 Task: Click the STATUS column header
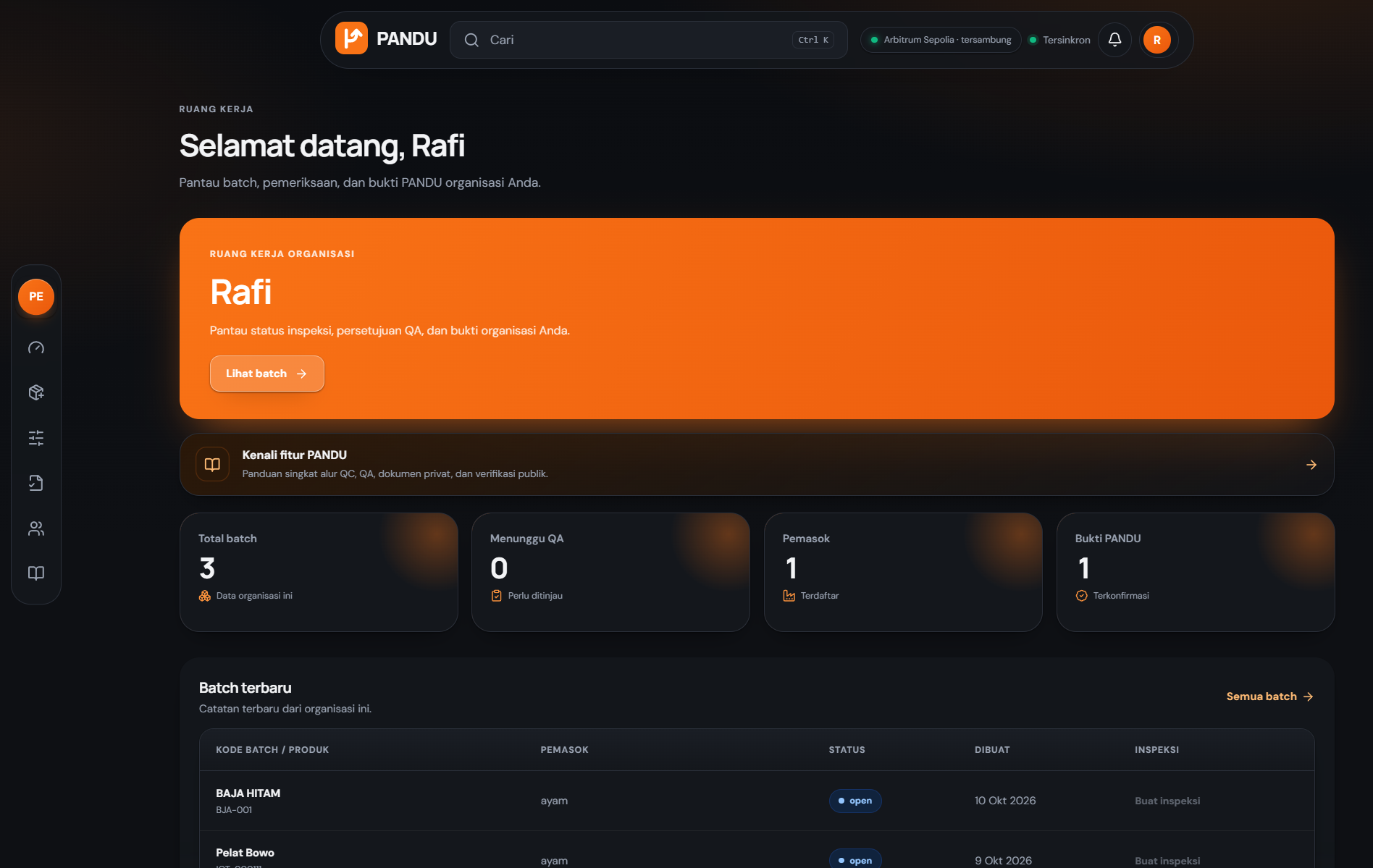click(847, 750)
